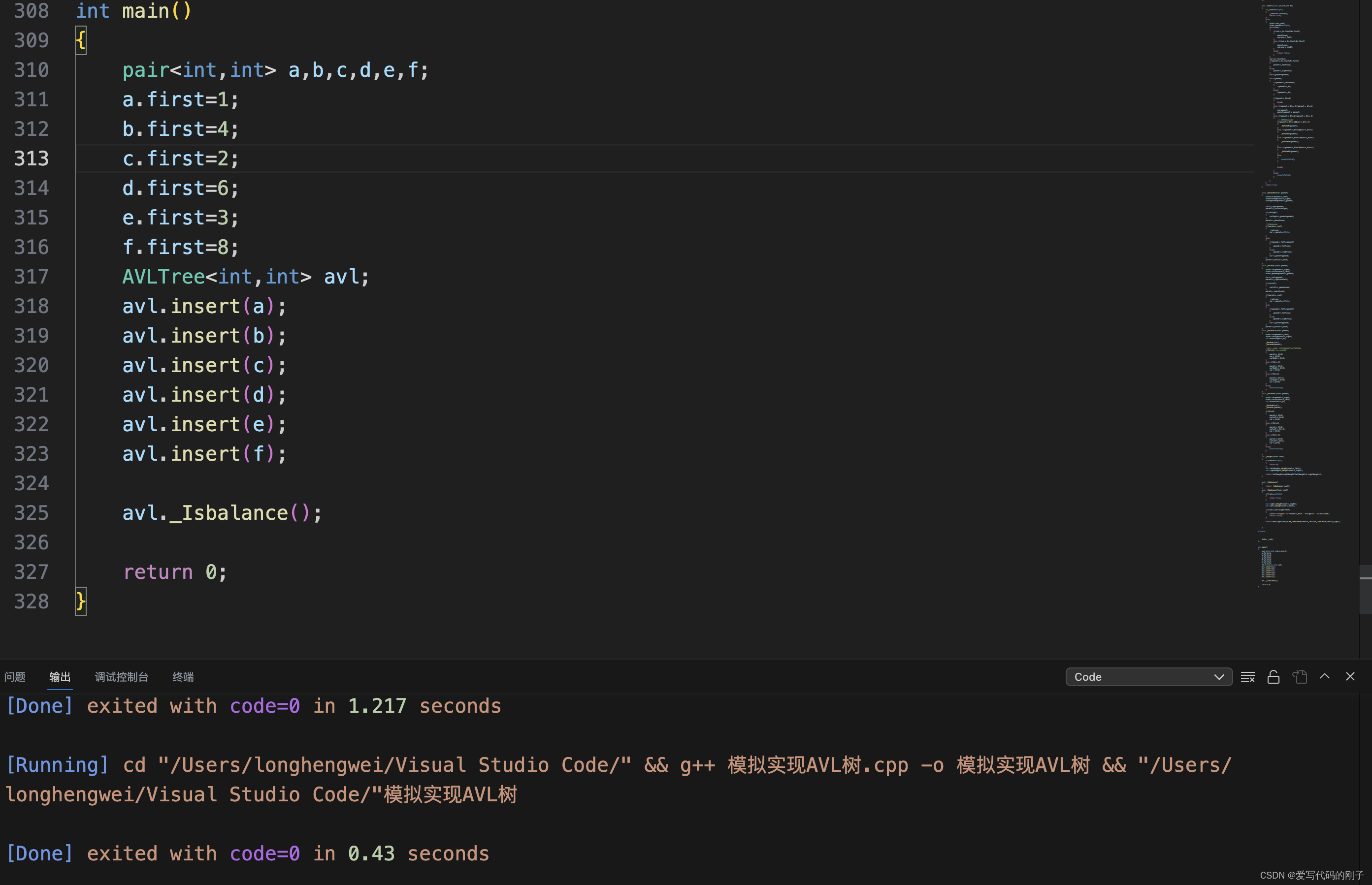The width and height of the screenshot is (1372, 885).
Task: Switch to the 终端 tab
Action: pos(183,677)
